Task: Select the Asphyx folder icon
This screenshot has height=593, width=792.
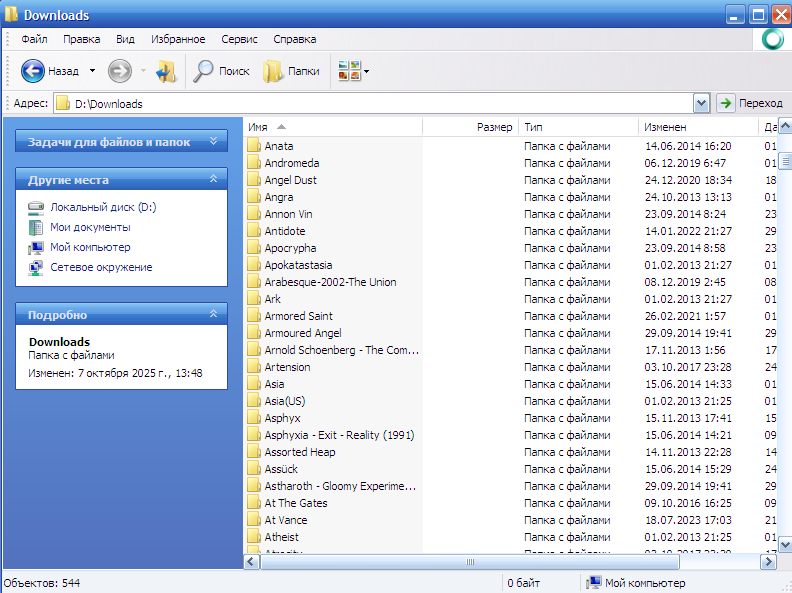Action: [254, 418]
